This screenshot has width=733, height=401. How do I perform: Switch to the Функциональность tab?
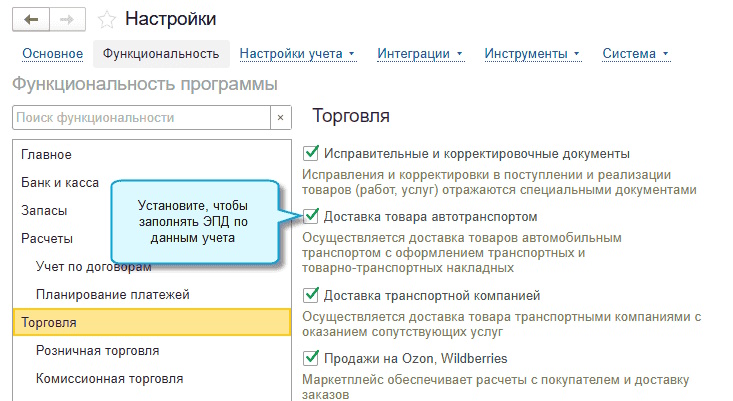(x=161, y=54)
